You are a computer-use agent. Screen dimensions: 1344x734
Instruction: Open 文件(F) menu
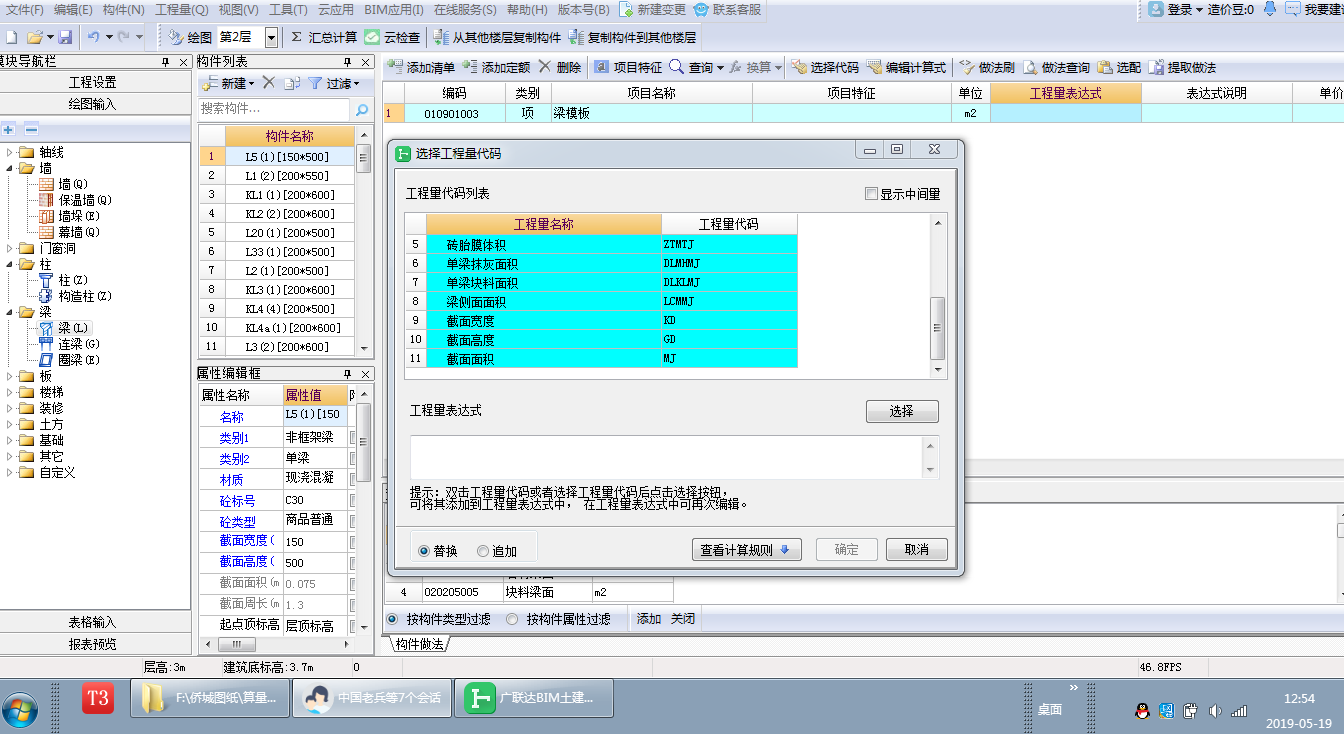coord(24,10)
